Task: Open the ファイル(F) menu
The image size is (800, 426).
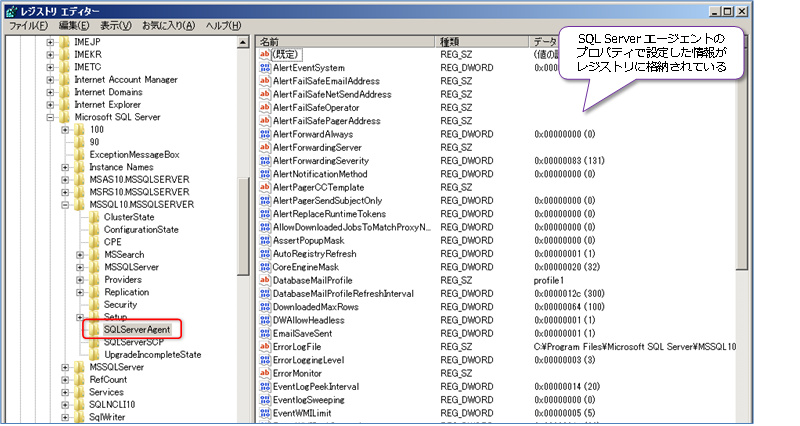Action: pos(28,26)
